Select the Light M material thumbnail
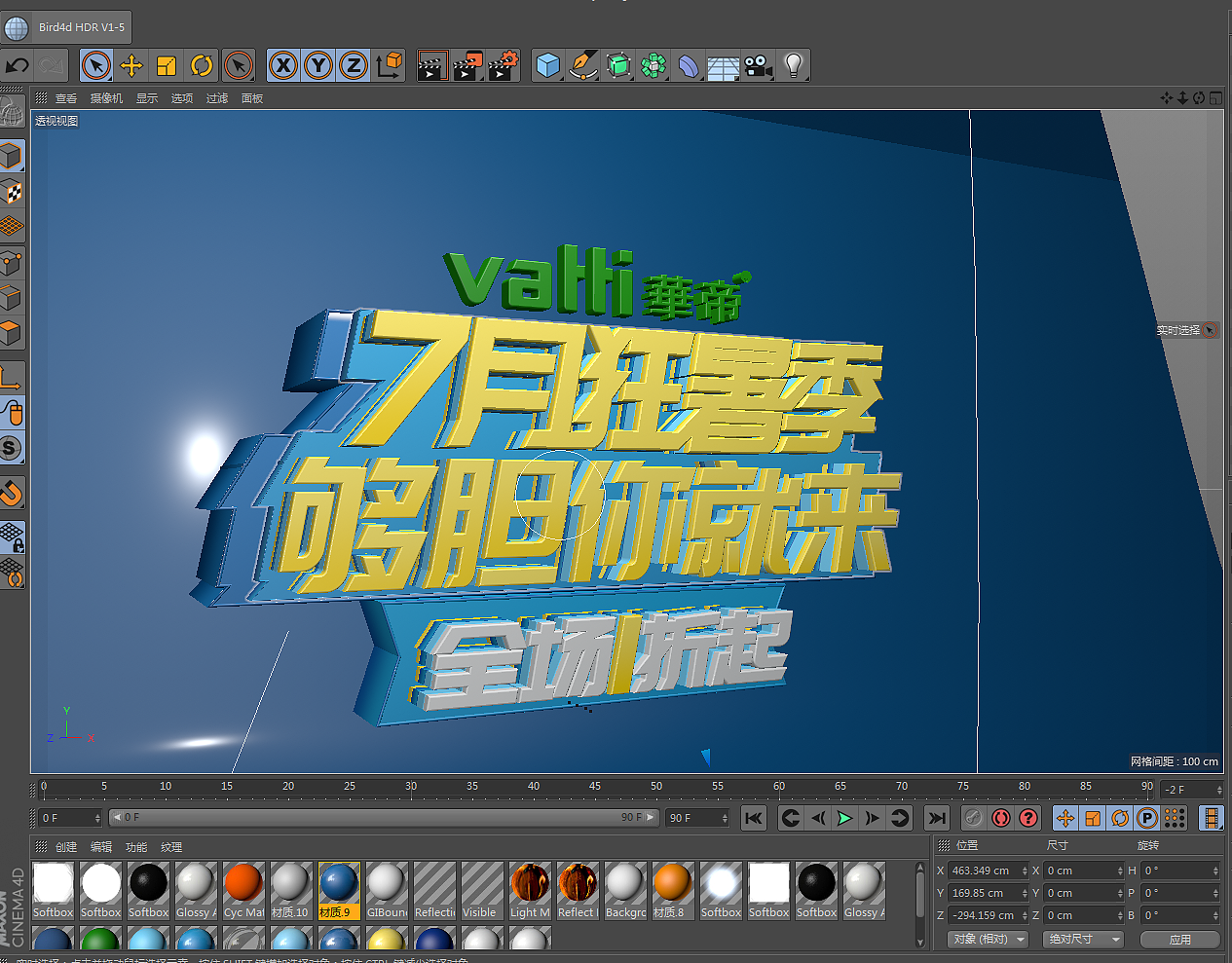 click(x=530, y=890)
